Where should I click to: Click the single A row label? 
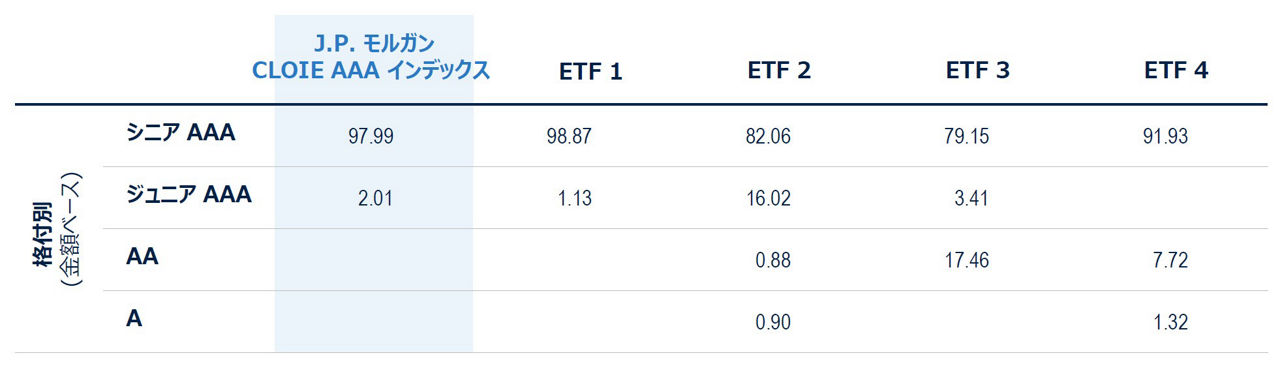(134, 319)
